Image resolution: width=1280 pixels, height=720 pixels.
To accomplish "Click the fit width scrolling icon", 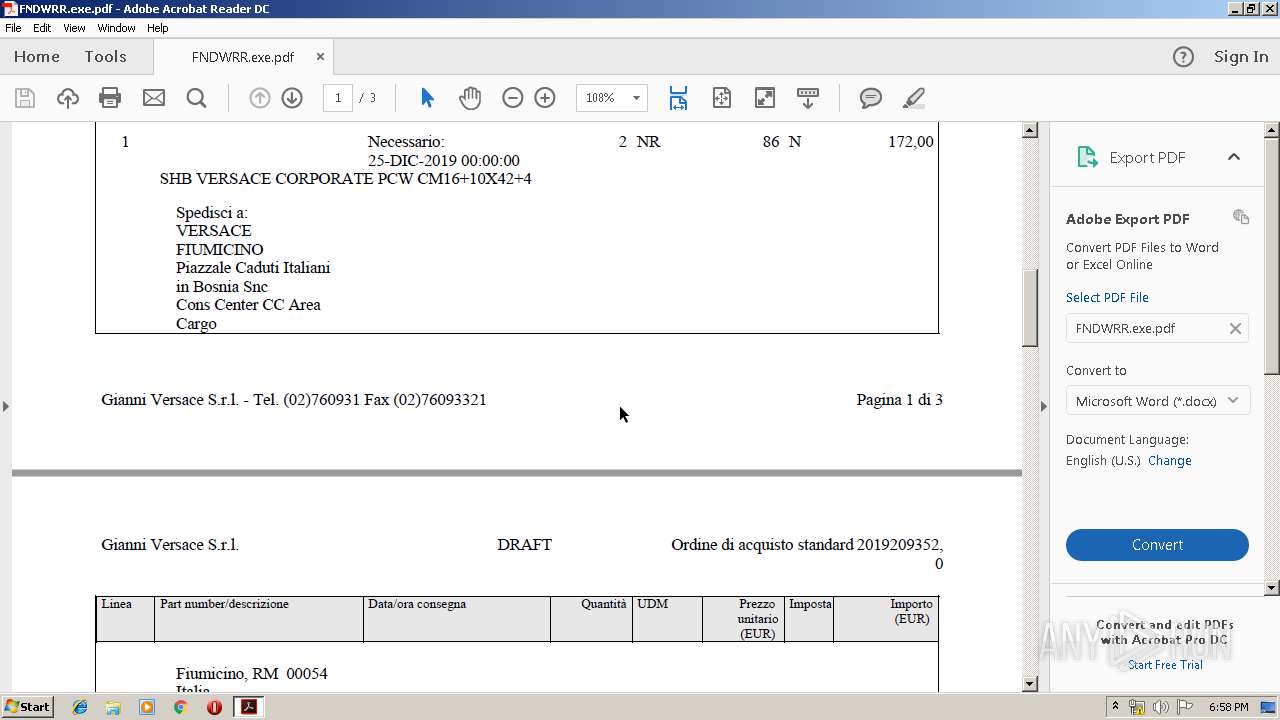I will point(678,98).
